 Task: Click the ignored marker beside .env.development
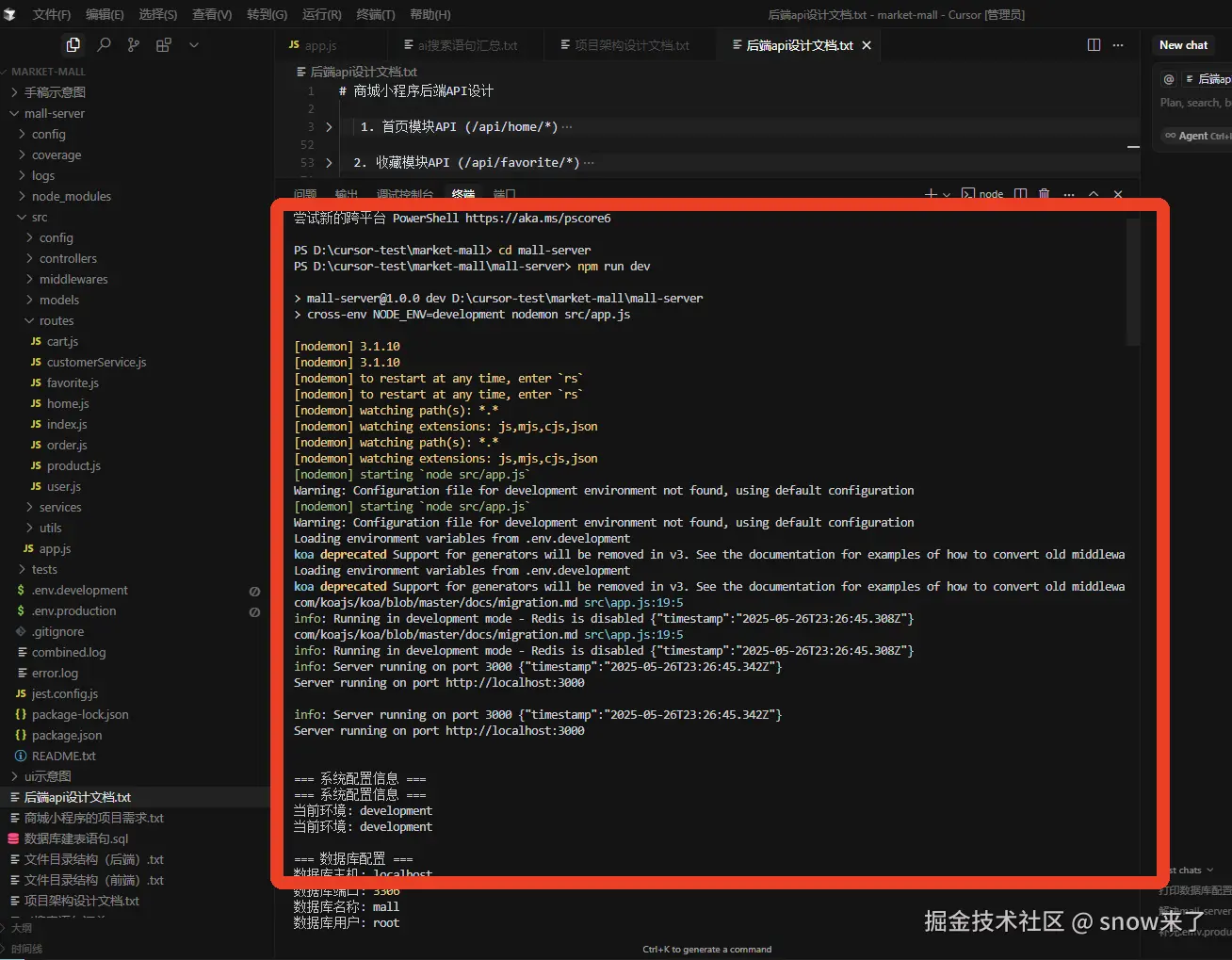click(x=254, y=591)
